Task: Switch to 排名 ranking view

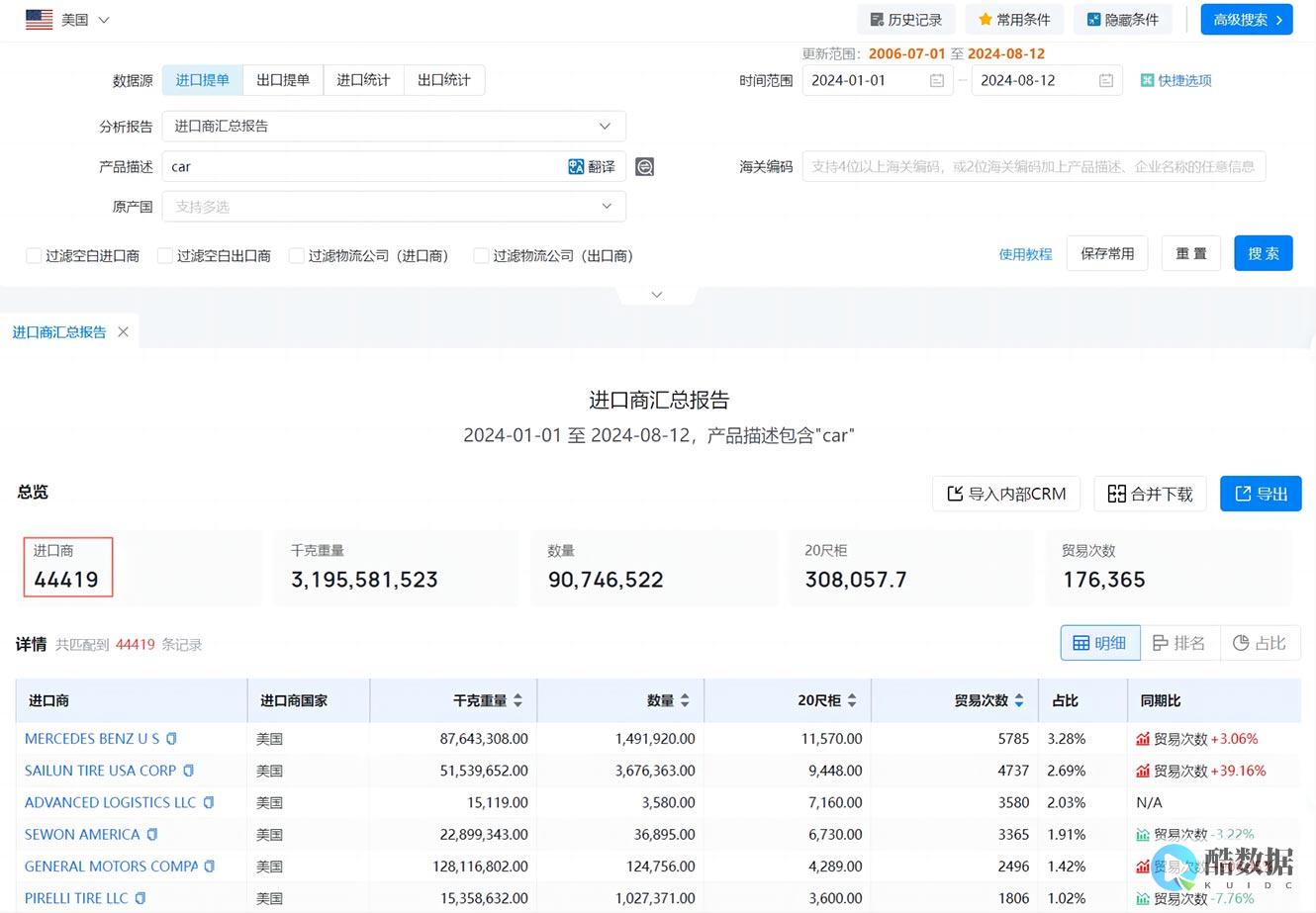Action: (1180, 643)
